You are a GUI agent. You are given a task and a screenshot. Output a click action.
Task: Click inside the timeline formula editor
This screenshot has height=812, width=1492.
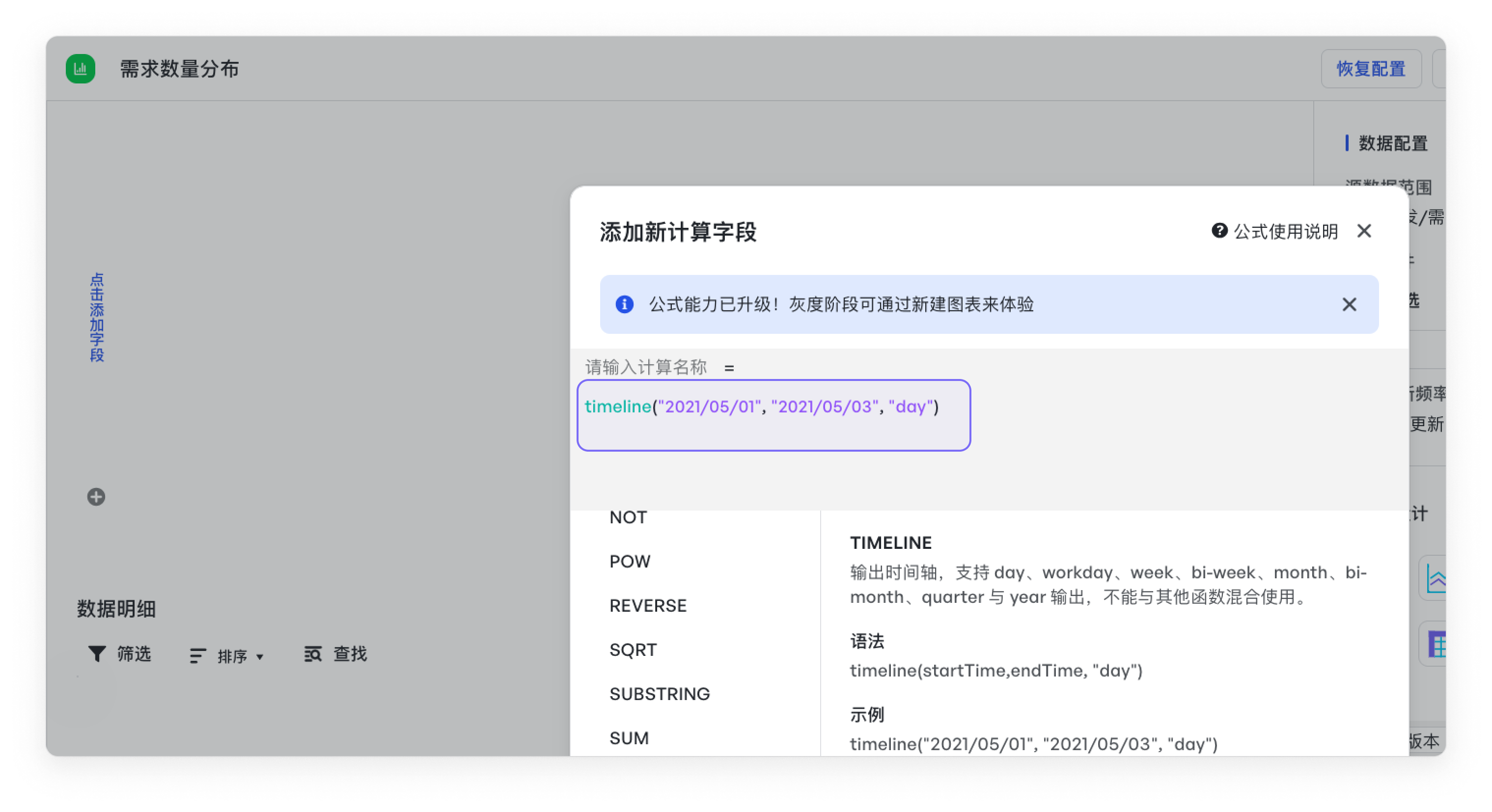773,415
